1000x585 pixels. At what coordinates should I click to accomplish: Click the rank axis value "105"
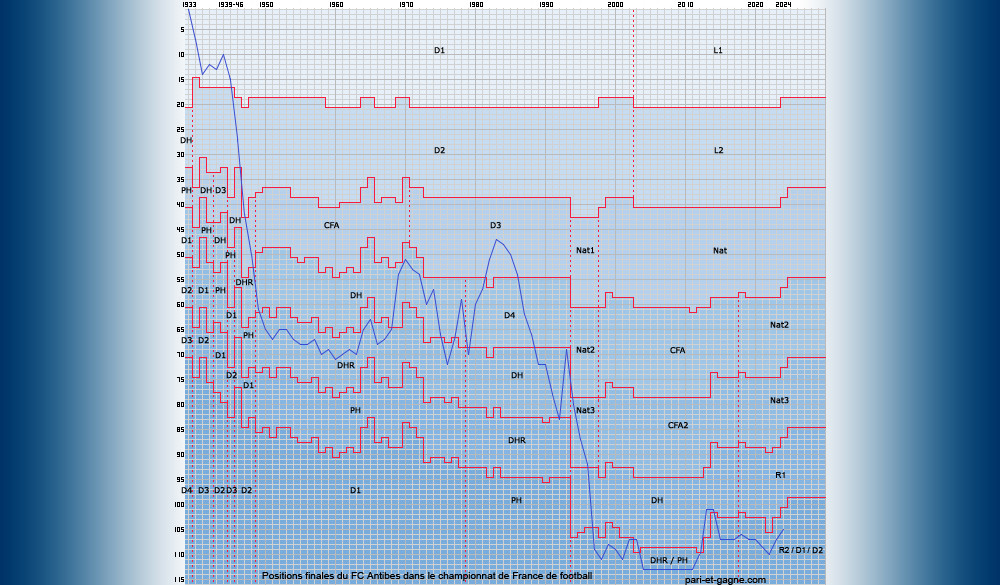pyautogui.click(x=180, y=529)
